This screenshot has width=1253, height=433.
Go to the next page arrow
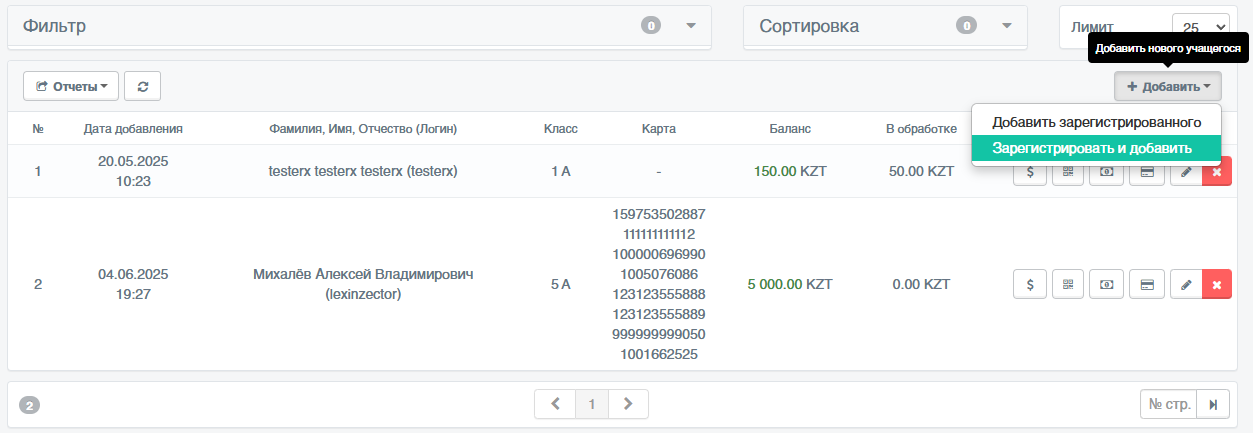(628, 404)
